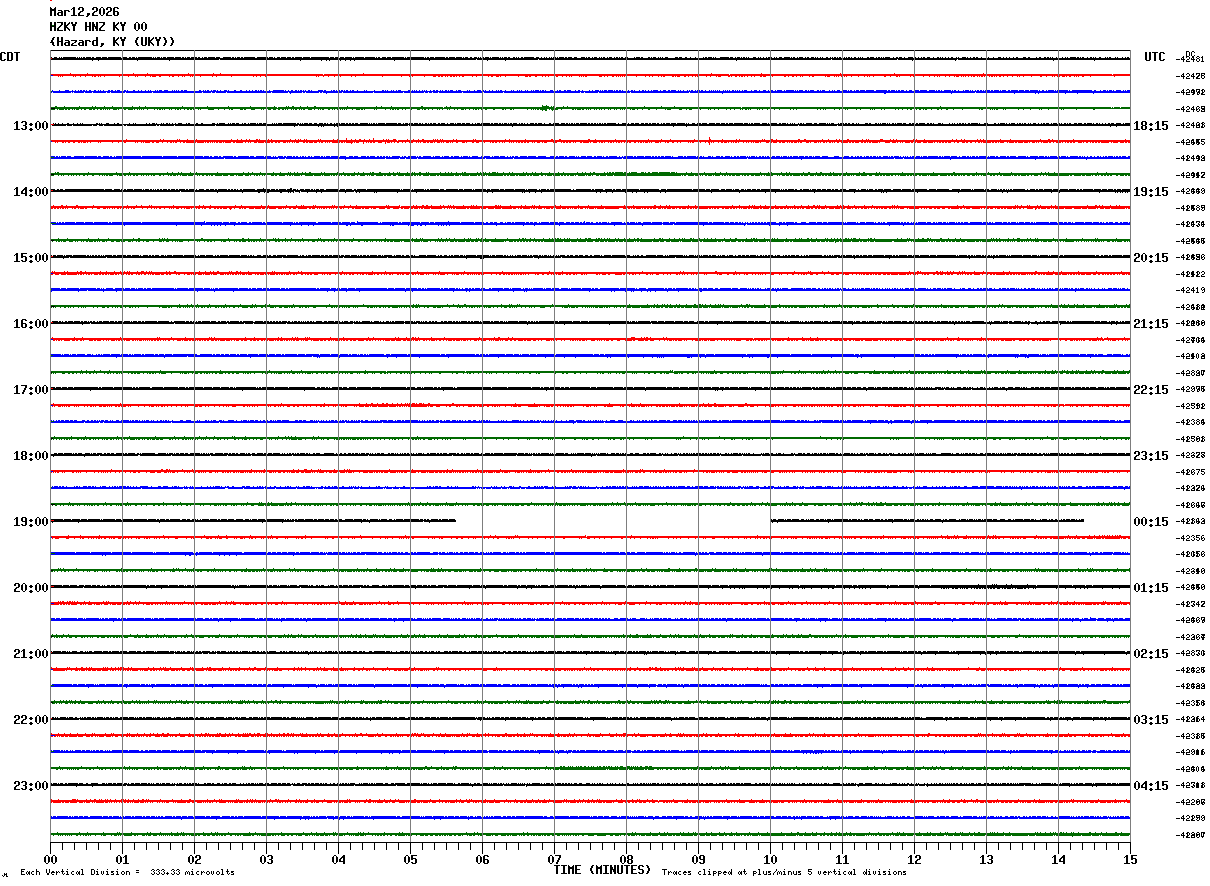Click the 22:15 UTC time label
This screenshot has height=886, width=1210.
pyautogui.click(x=1151, y=390)
